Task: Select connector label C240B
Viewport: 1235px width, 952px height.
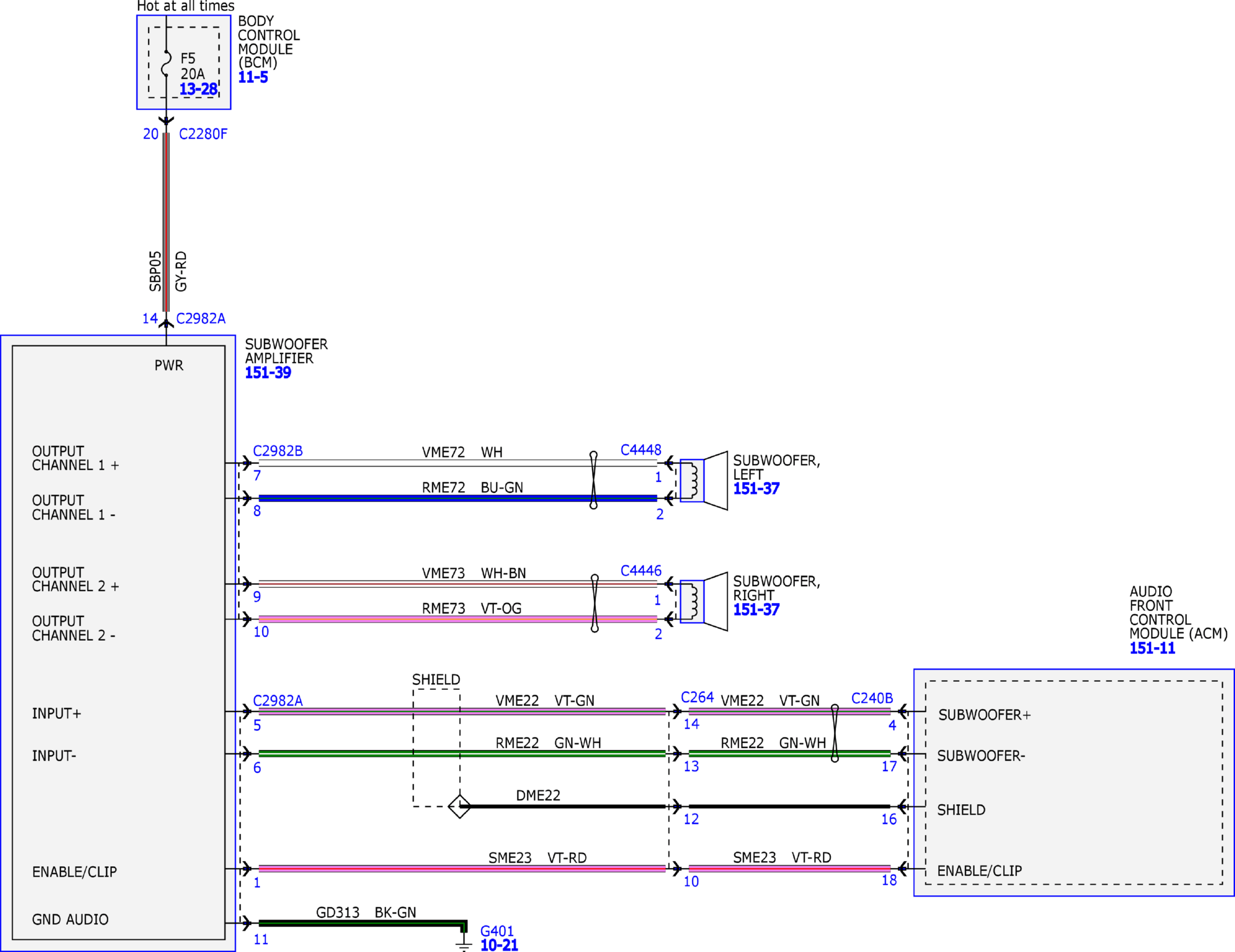Action: click(872, 699)
